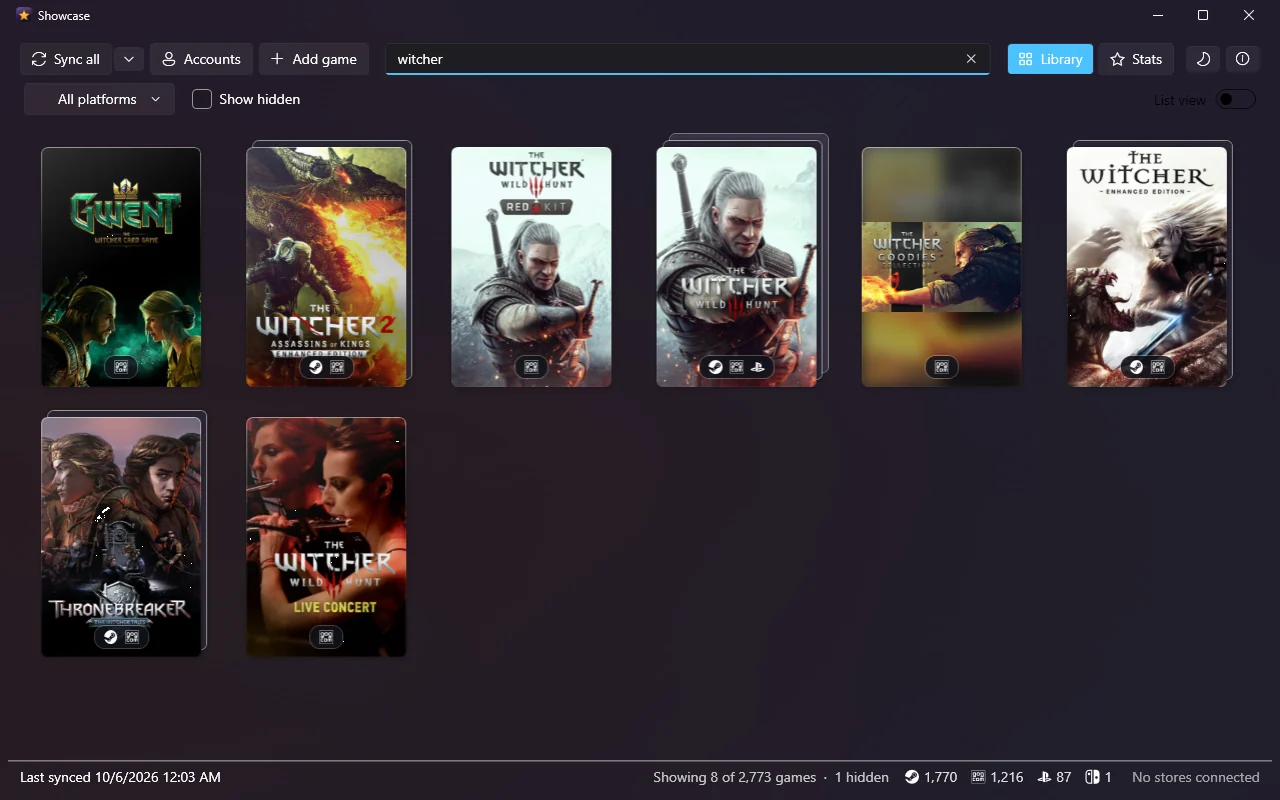The height and width of the screenshot is (800, 1280).
Task: Click the "No stores connected" status text
Action: point(1196,777)
